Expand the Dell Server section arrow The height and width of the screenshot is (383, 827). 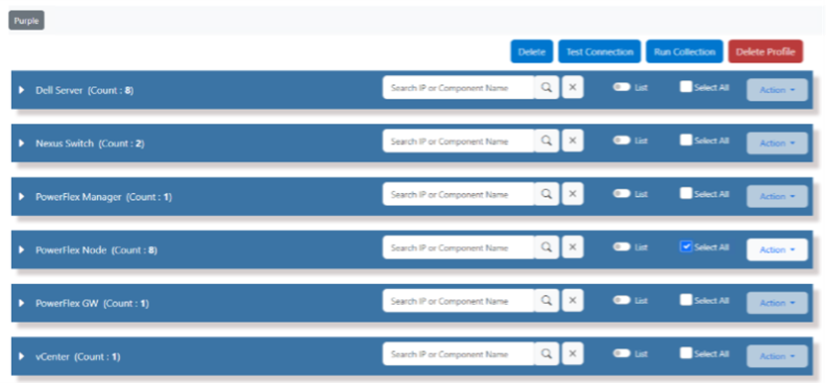22,90
